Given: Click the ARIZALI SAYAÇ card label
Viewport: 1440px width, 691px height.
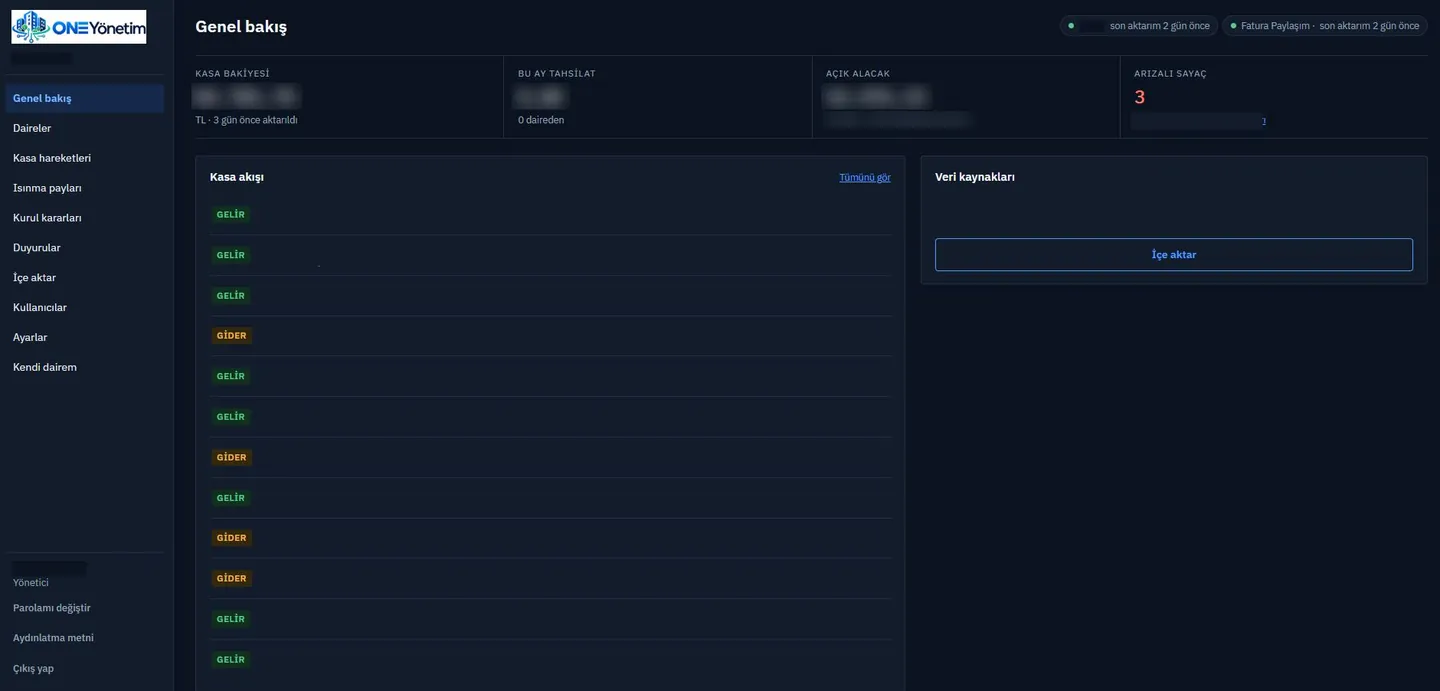Looking at the screenshot, I should 1170,74.
